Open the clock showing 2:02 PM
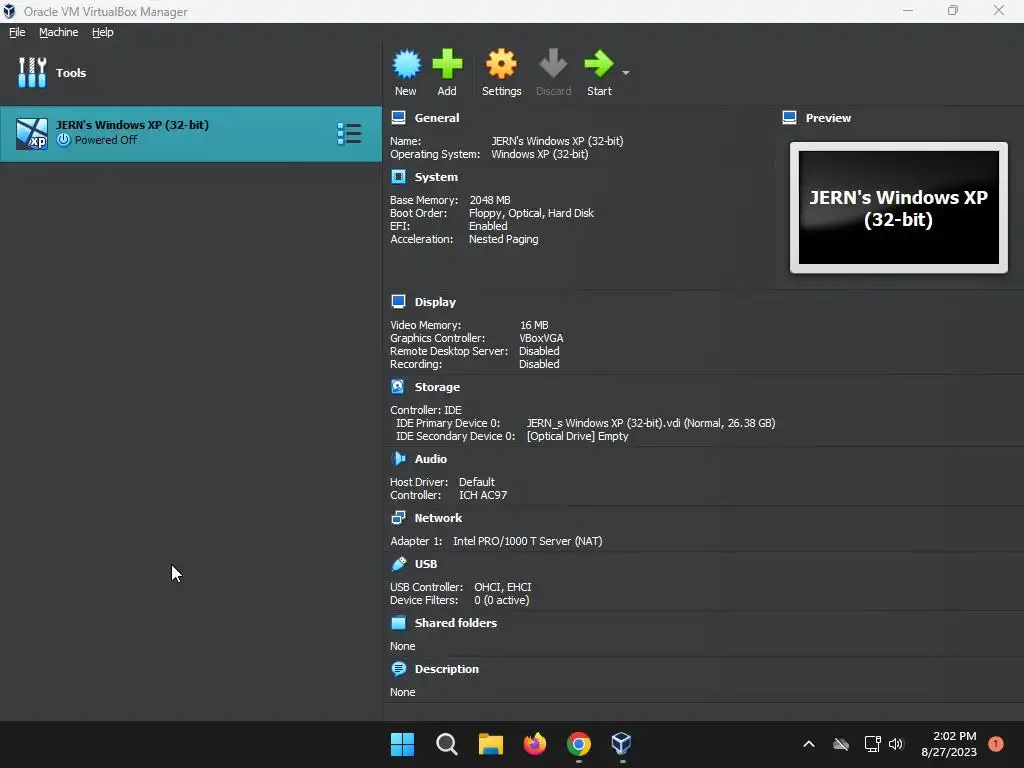1024x768 pixels. point(949,744)
